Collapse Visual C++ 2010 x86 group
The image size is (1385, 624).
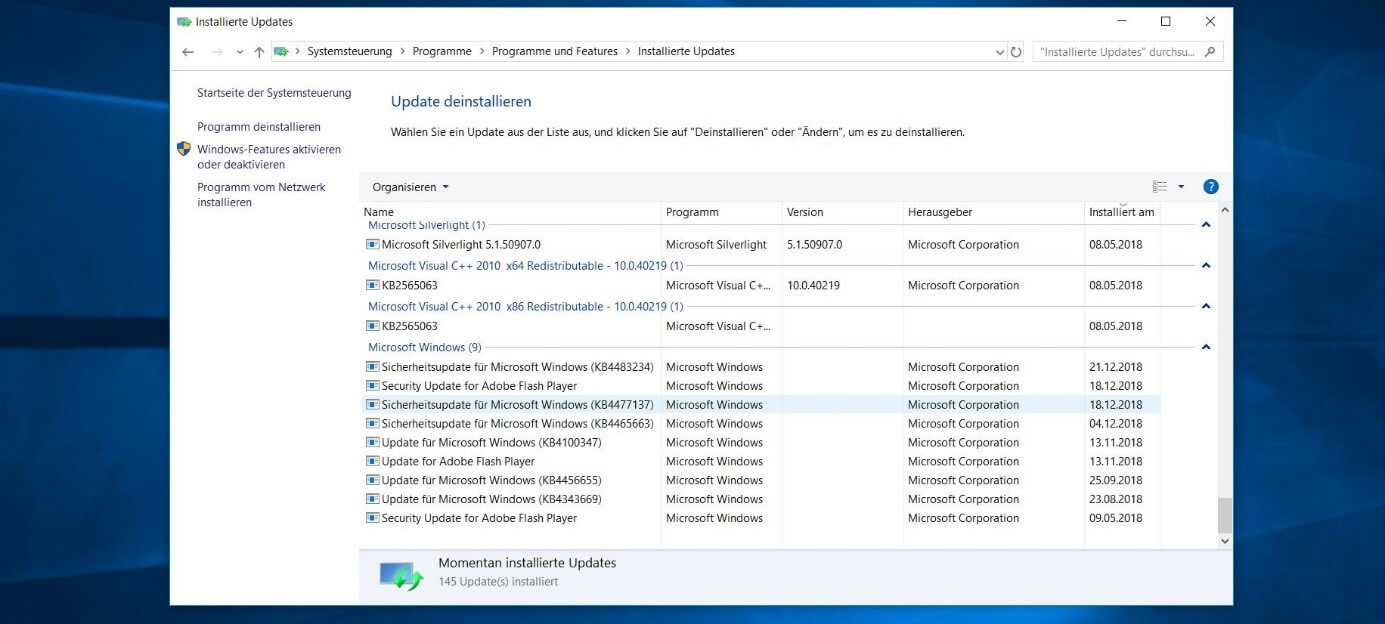pos(1206,307)
